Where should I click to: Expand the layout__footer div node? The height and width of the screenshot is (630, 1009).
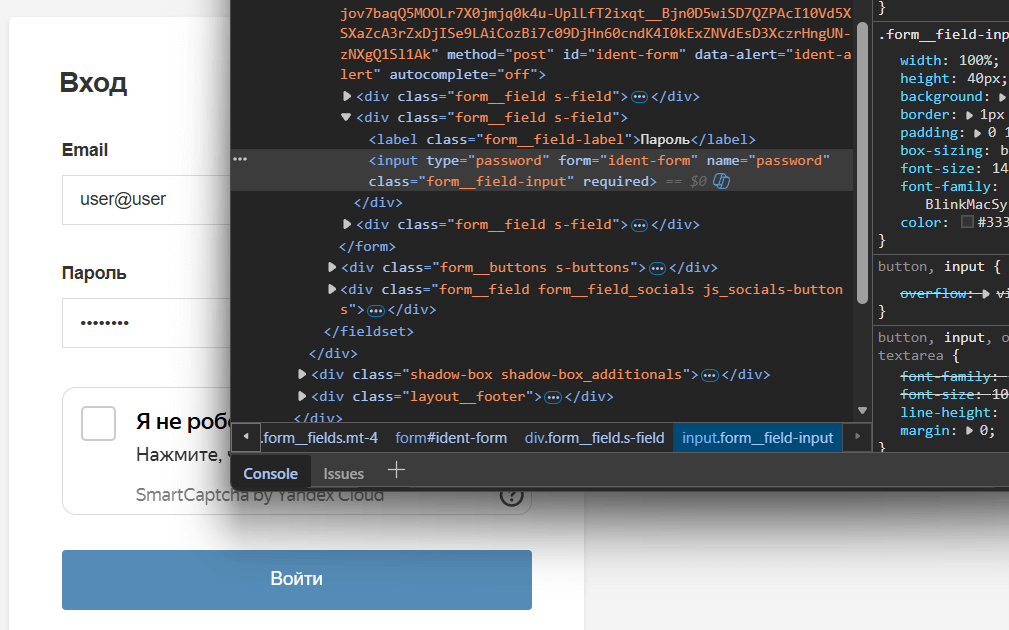(x=302, y=396)
